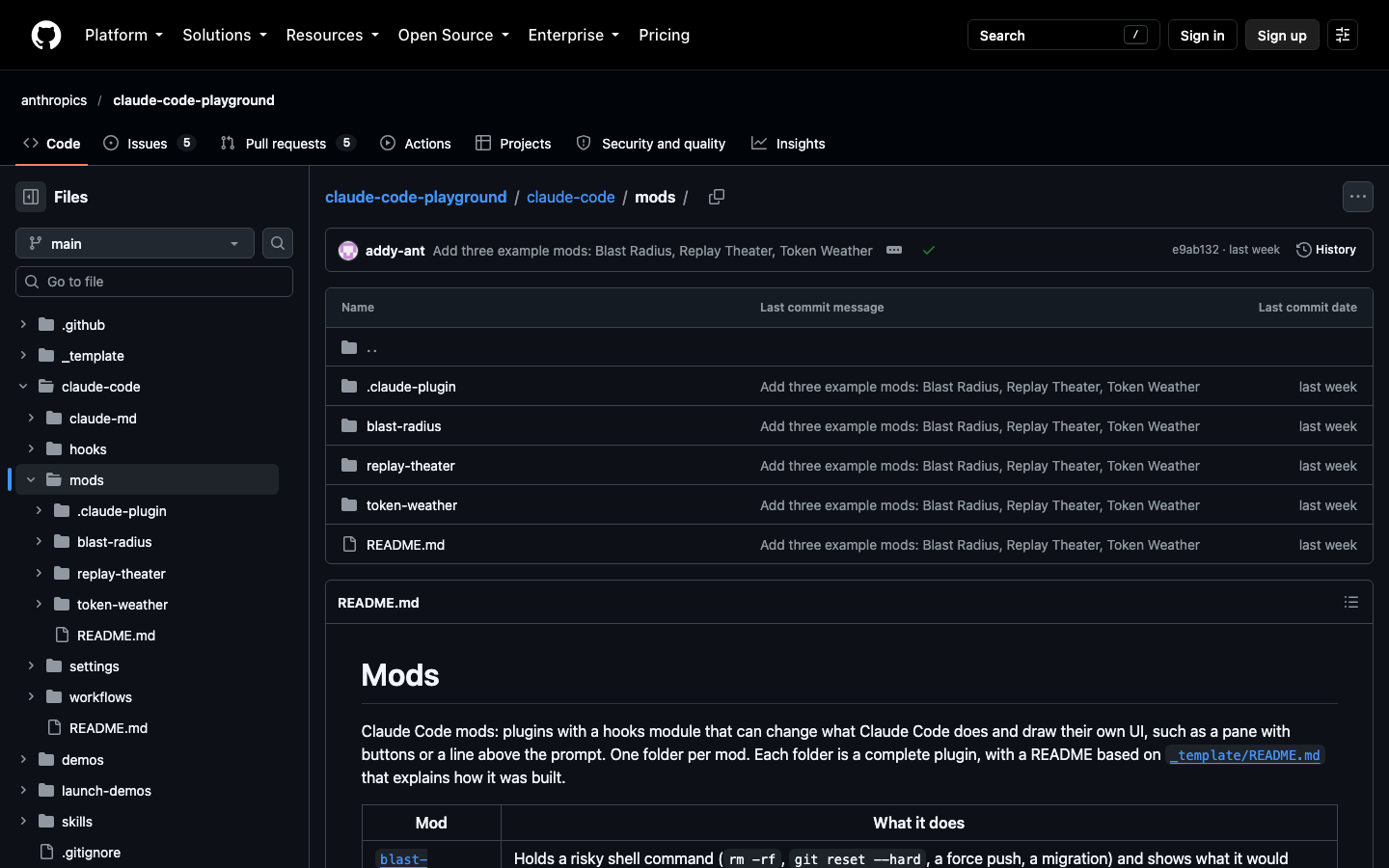The width and height of the screenshot is (1389, 868).
Task: Switch to the Issues tab
Action: click(x=149, y=143)
